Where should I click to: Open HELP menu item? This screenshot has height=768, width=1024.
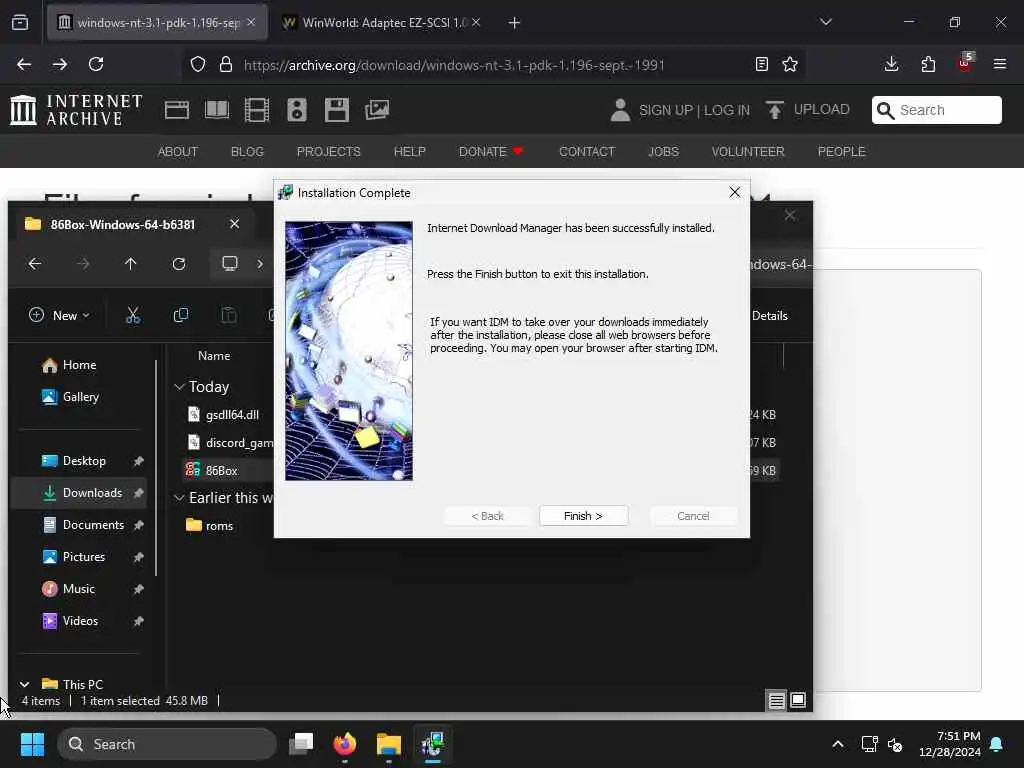pos(409,152)
